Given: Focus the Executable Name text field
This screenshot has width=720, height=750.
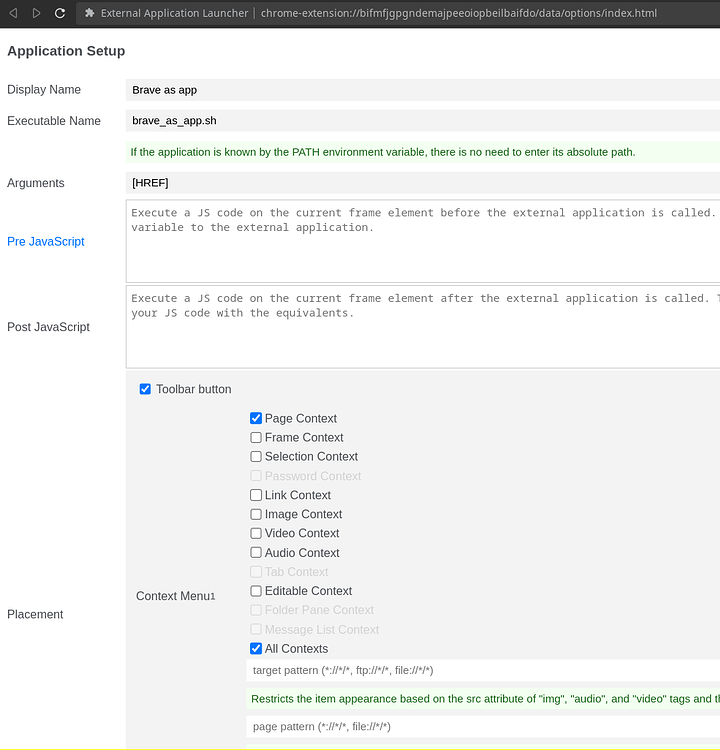Looking at the screenshot, I should [422, 121].
